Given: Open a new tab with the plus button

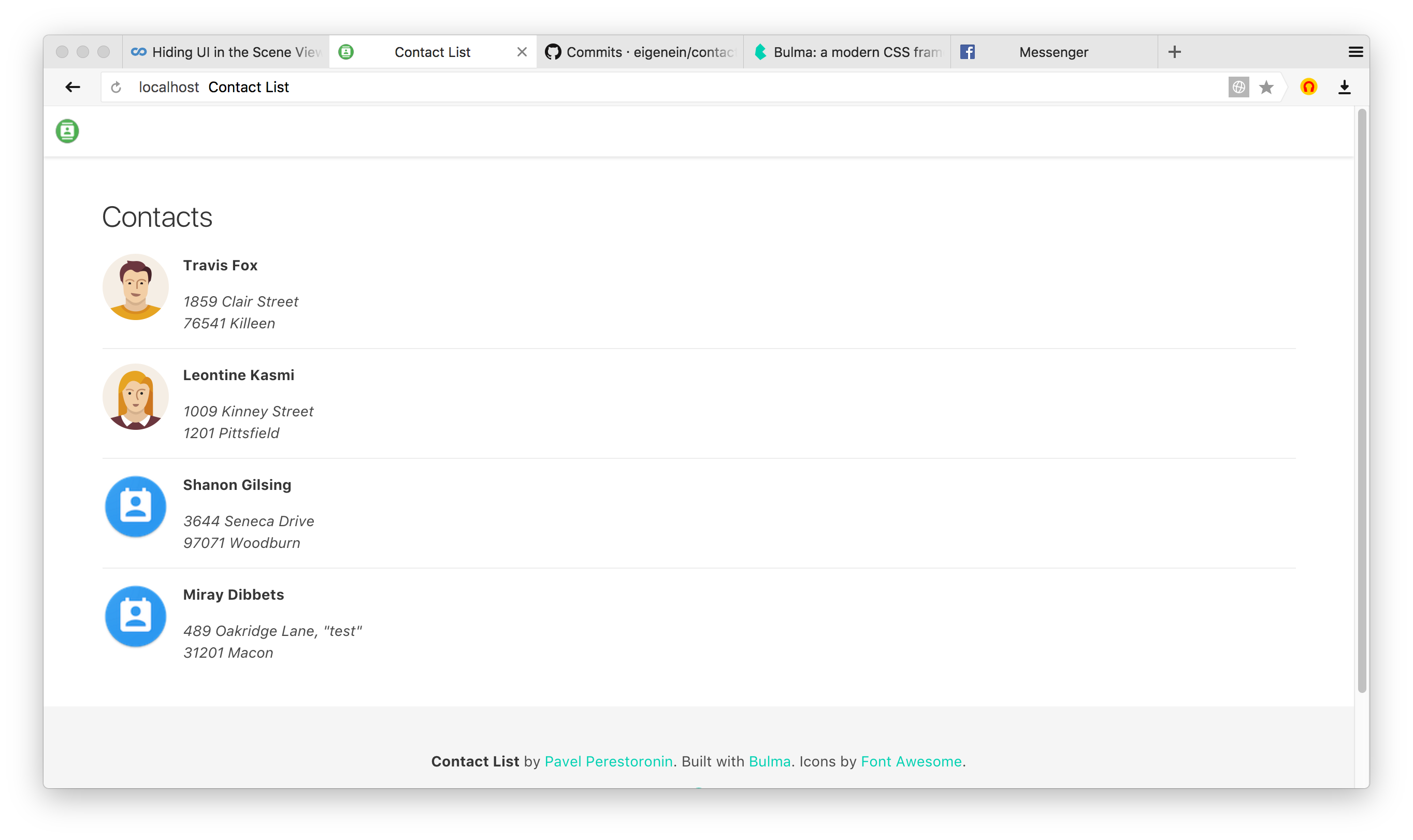Looking at the screenshot, I should click(1174, 52).
